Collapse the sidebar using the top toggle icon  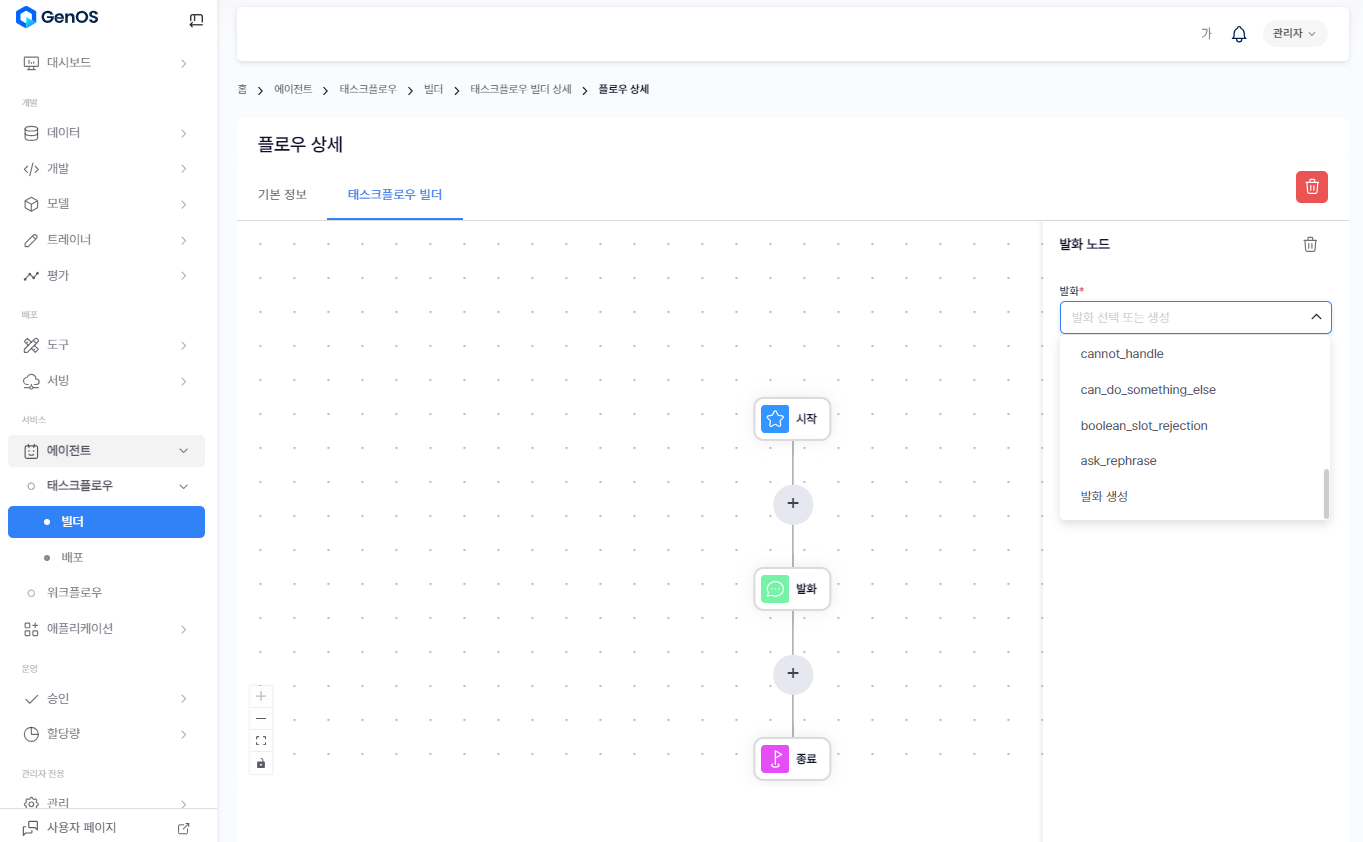point(196,19)
